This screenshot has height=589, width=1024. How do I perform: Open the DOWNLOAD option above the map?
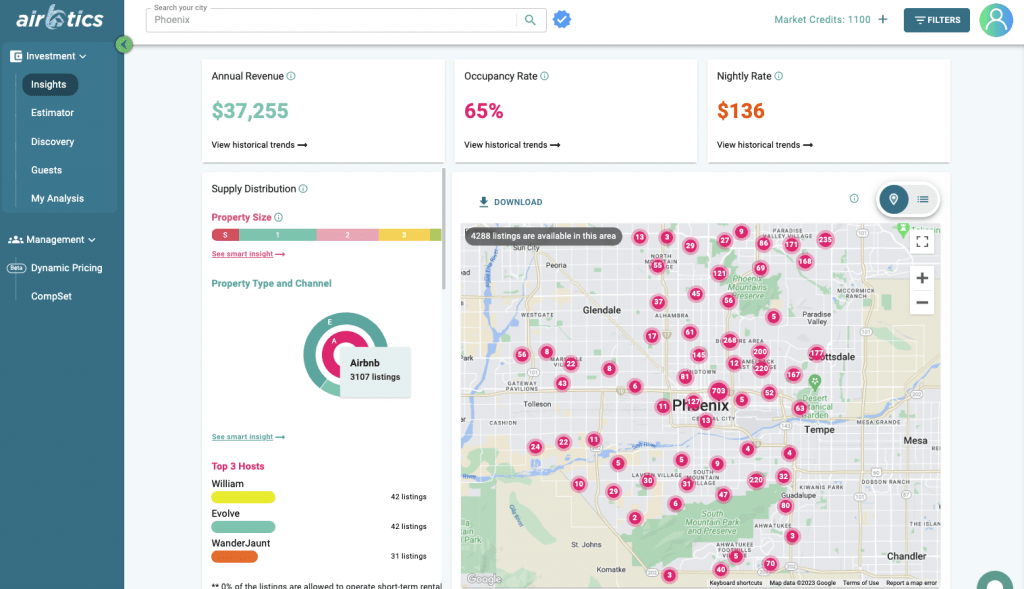point(510,201)
